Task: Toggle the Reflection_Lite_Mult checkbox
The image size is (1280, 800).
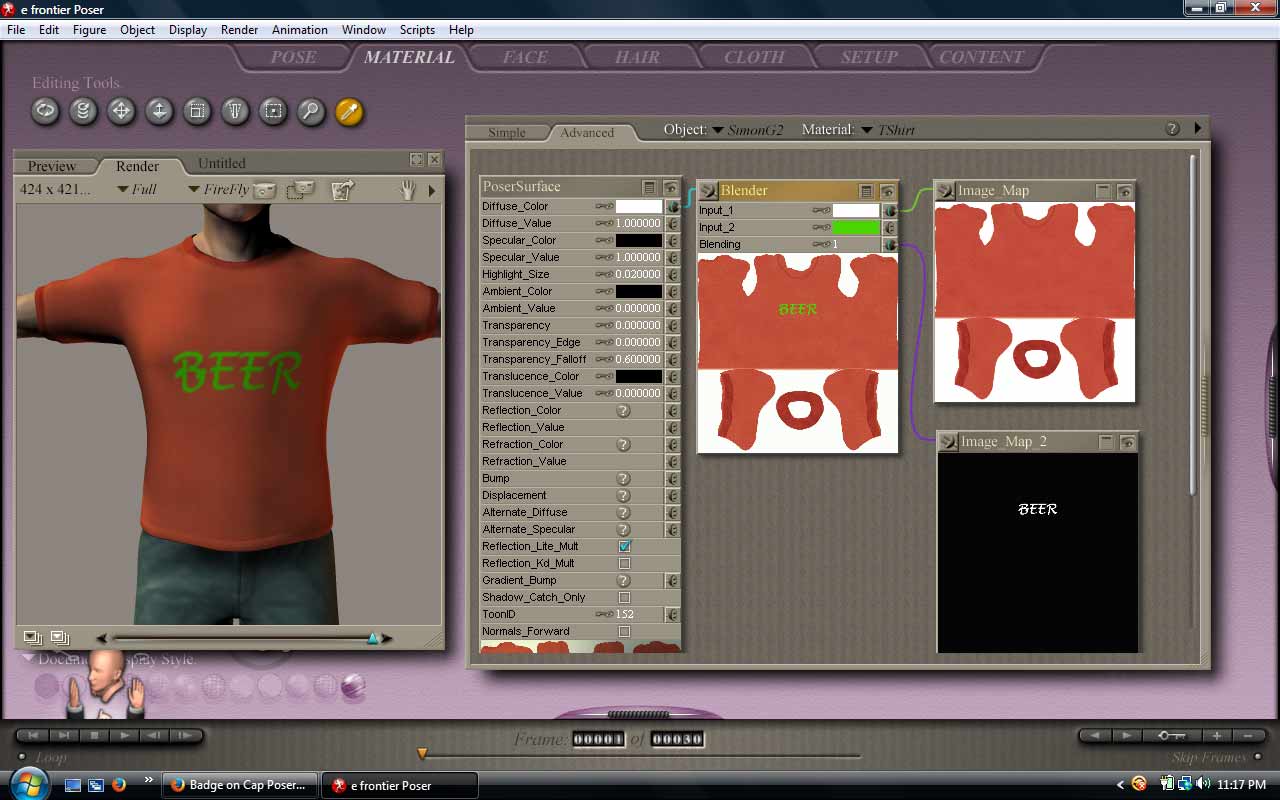Action: [624, 547]
